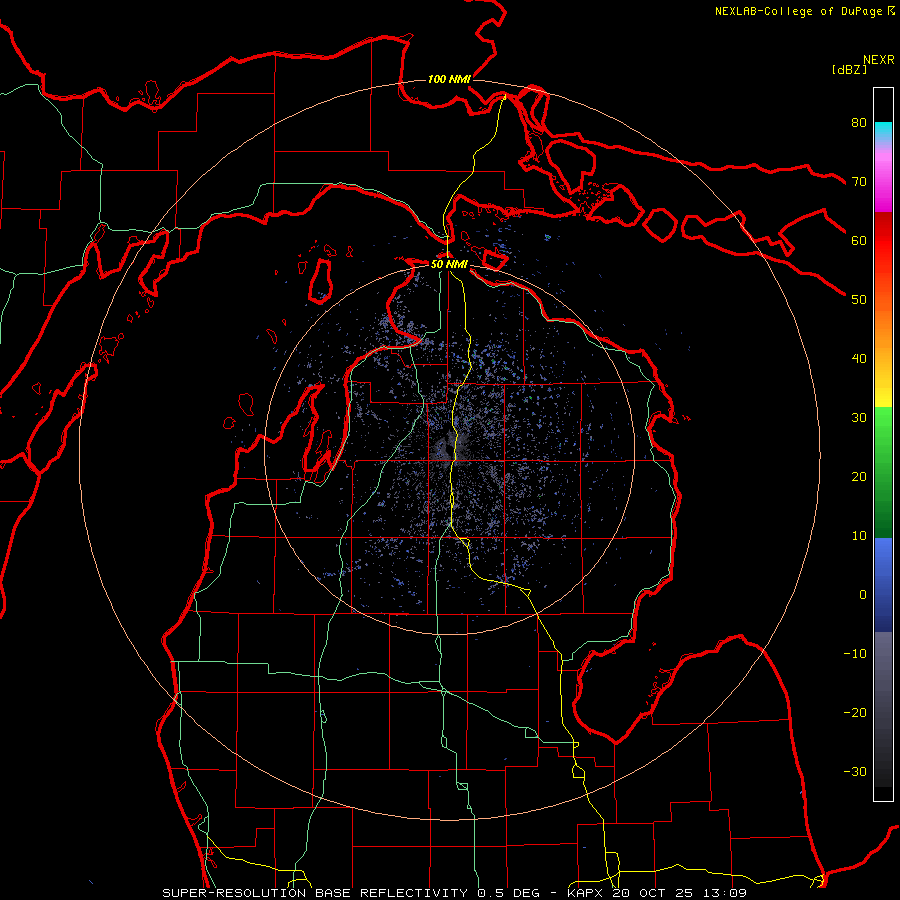Click the 20 value on the dBZ scale
This screenshot has height=900, width=900.
[x=859, y=476]
